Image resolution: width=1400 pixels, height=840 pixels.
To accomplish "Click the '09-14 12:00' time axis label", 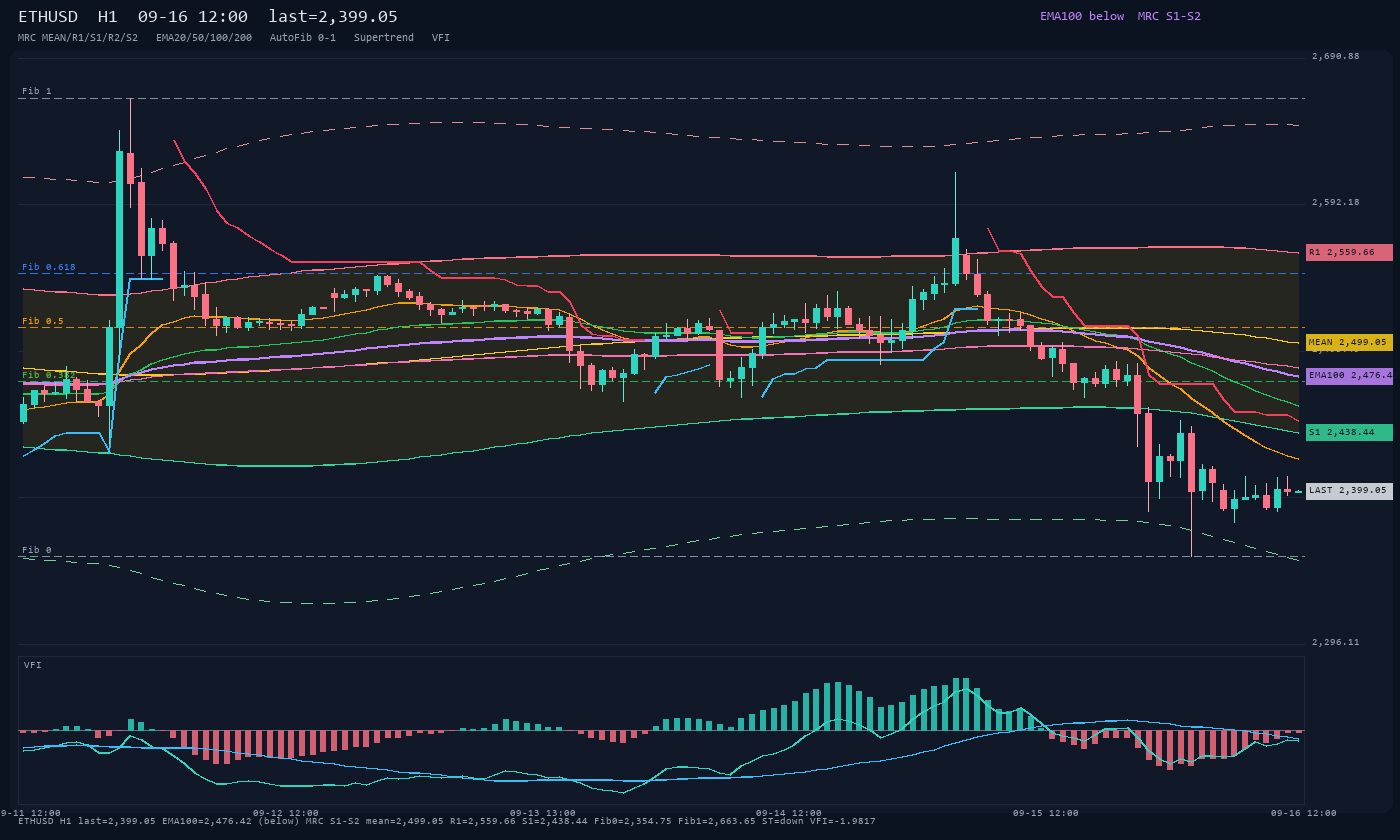I will pyautogui.click(x=789, y=813).
